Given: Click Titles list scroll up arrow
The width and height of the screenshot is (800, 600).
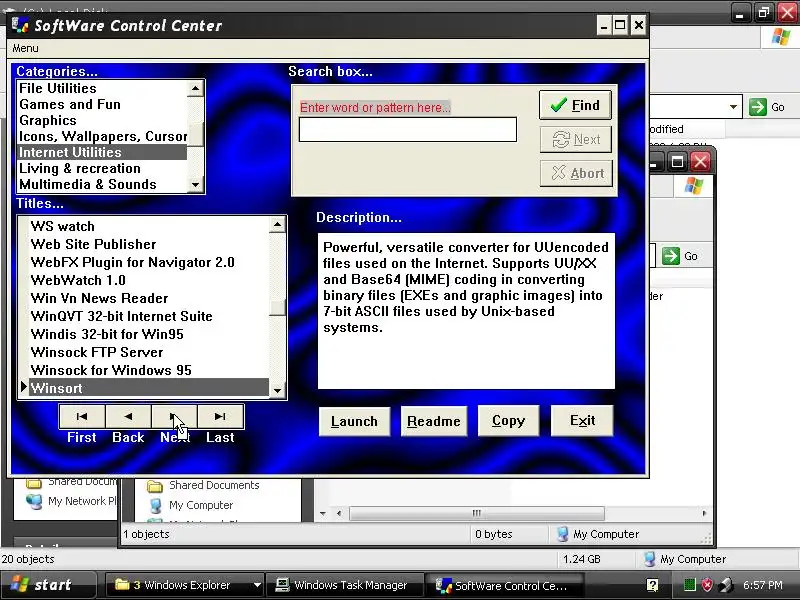Looking at the screenshot, I should (x=277, y=224).
